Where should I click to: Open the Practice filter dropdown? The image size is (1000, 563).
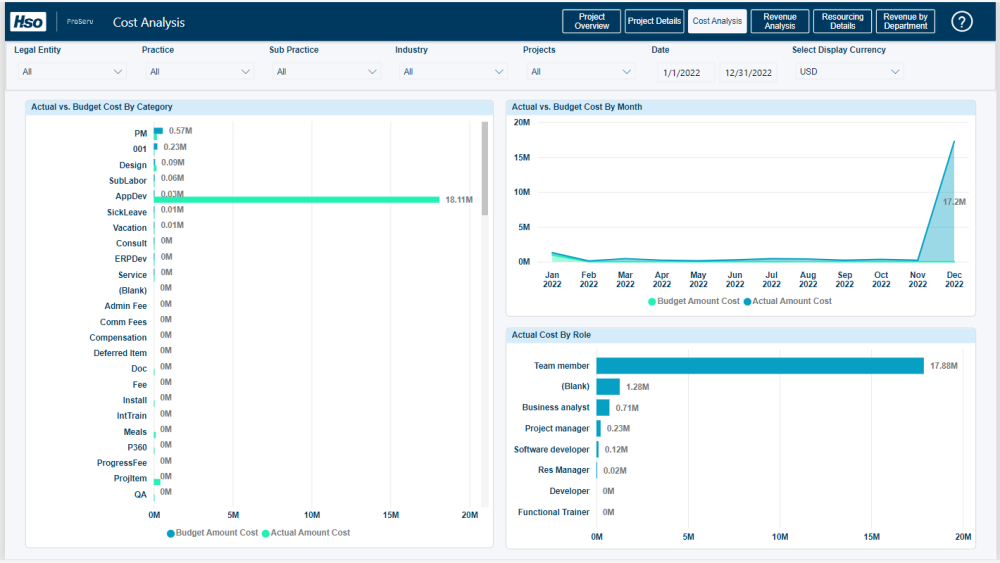point(200,72)
